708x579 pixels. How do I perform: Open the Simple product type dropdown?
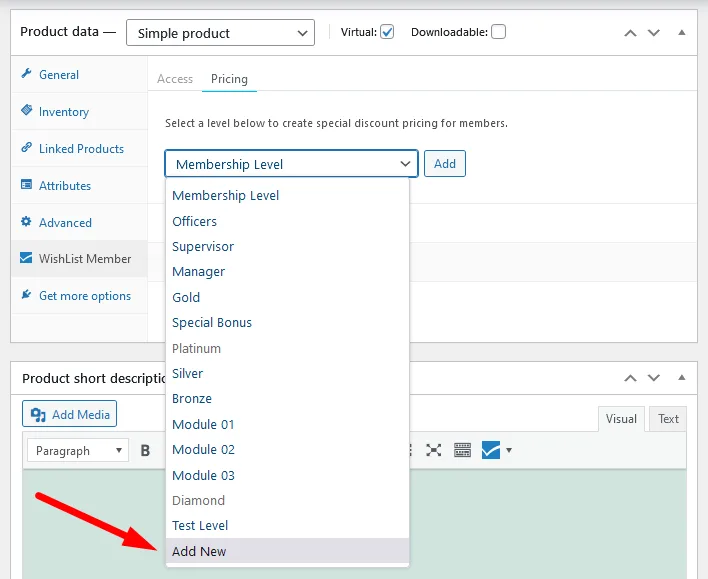coord(221,33)
